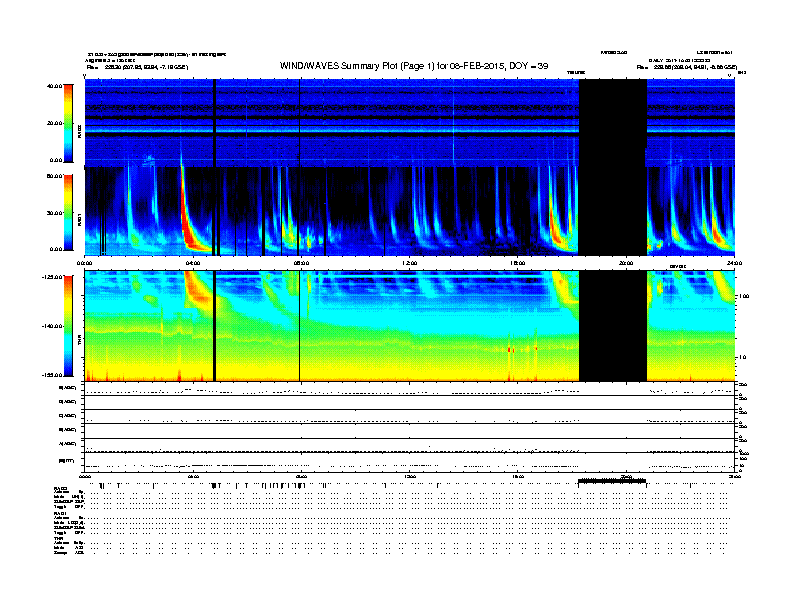
Task: Click the 40.00 label on RAD2 scale
Action: pos(54,86)
